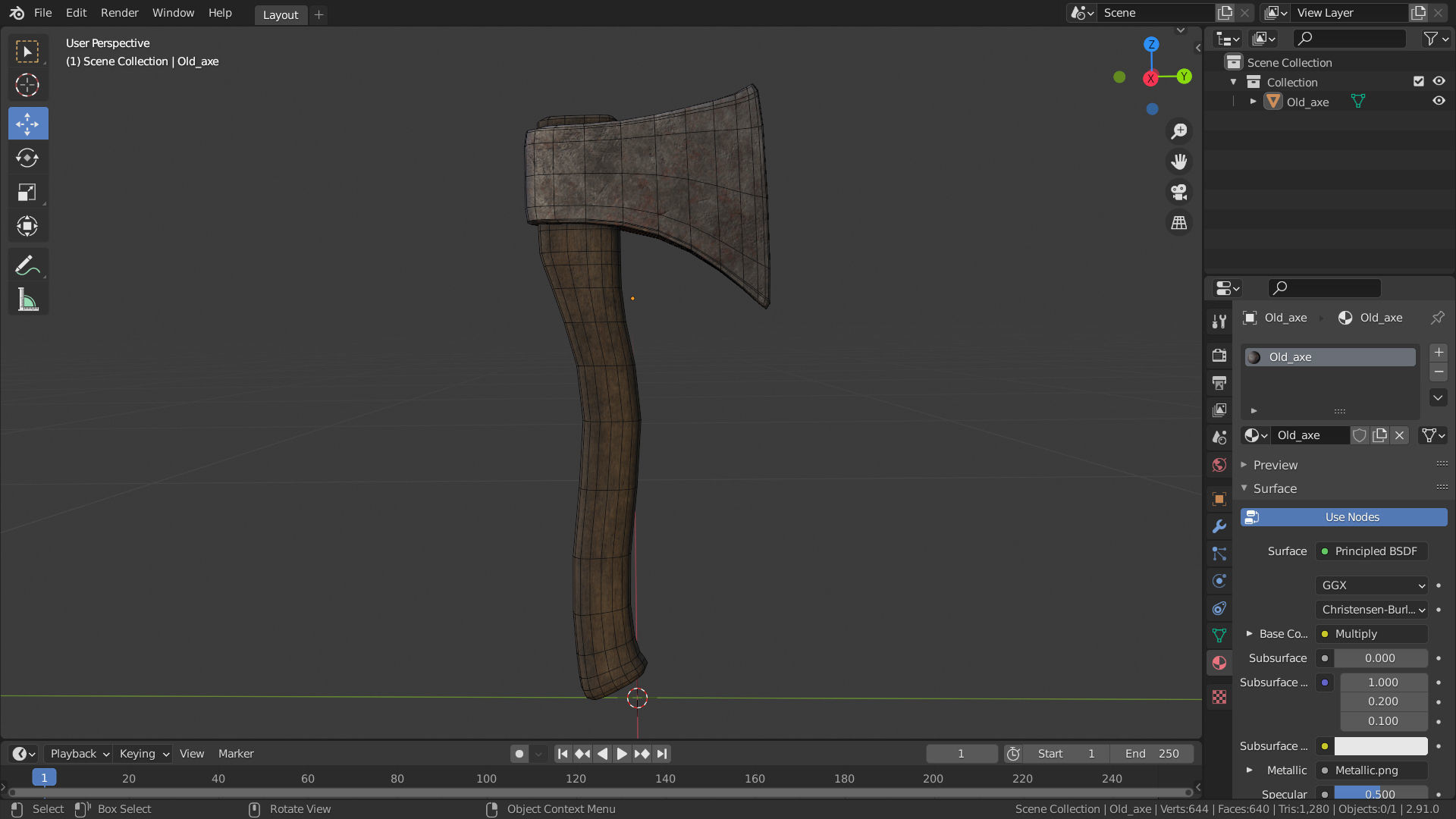The width and height of the screenshot is (1456, 819).
Task: Click the Subsurface Color white swatch
Action: (x=1381, y=746)
